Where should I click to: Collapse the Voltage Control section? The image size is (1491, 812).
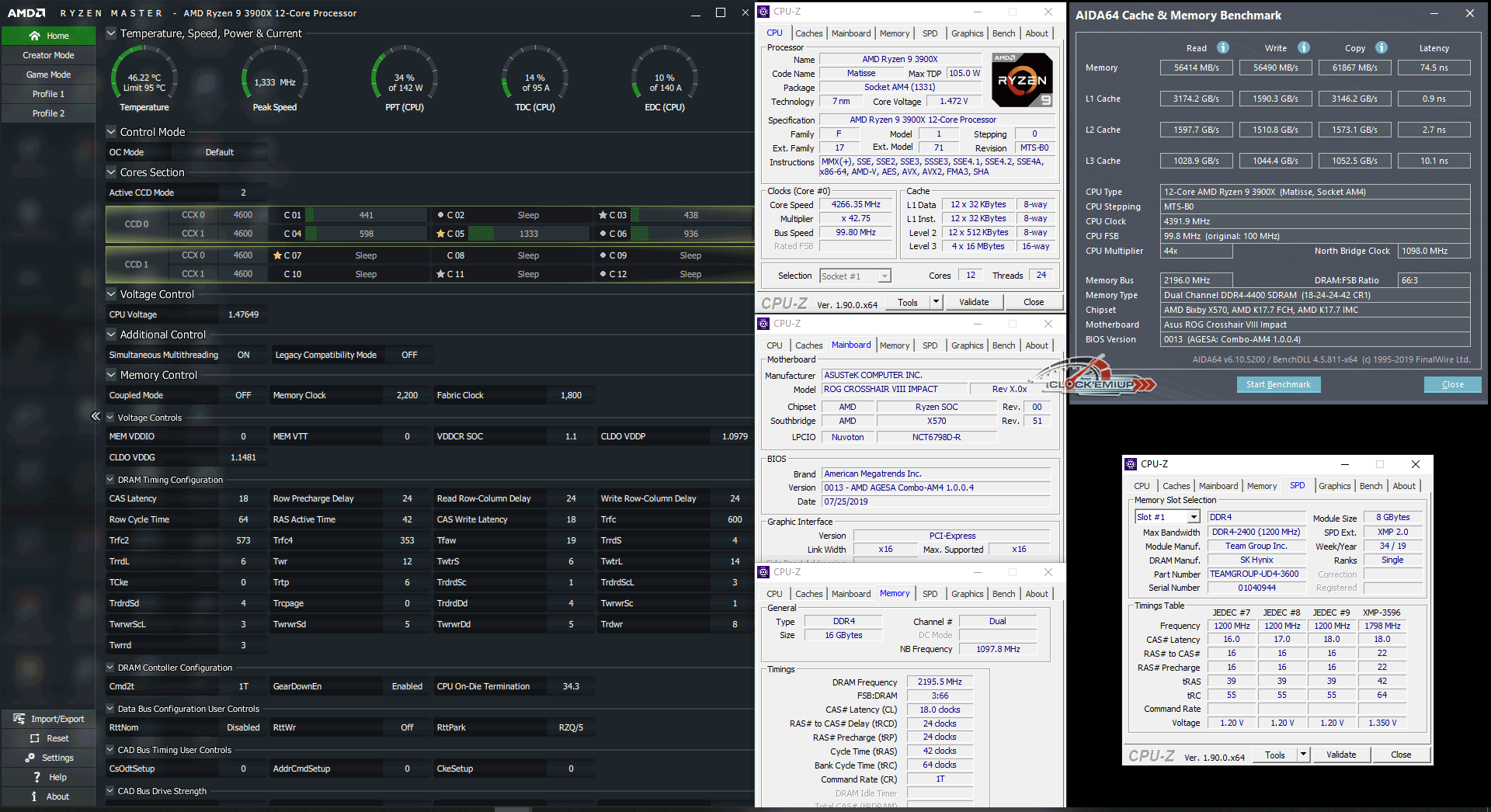click(111, 294)
